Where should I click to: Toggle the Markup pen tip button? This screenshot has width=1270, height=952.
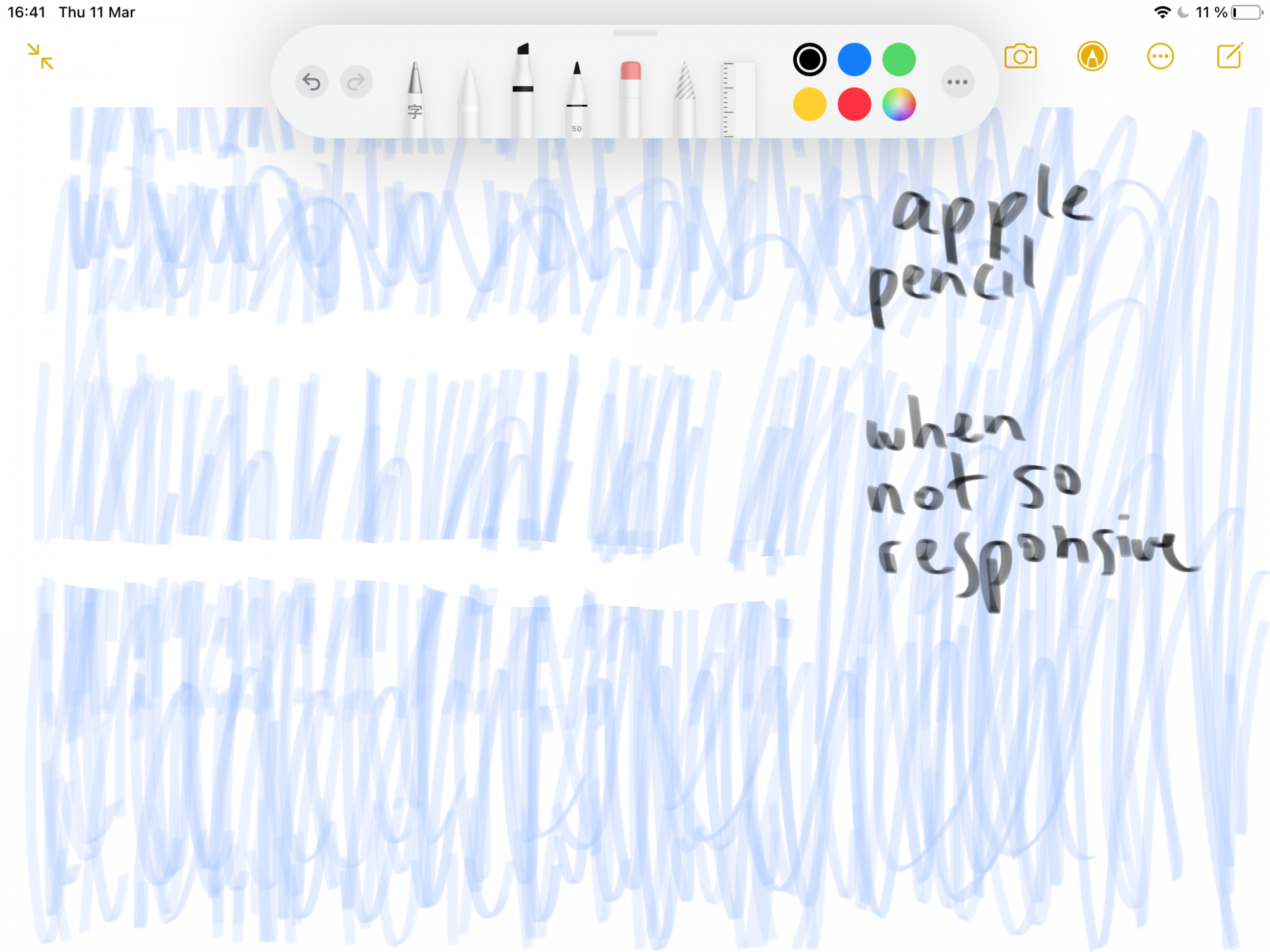tap(1092, 56)
